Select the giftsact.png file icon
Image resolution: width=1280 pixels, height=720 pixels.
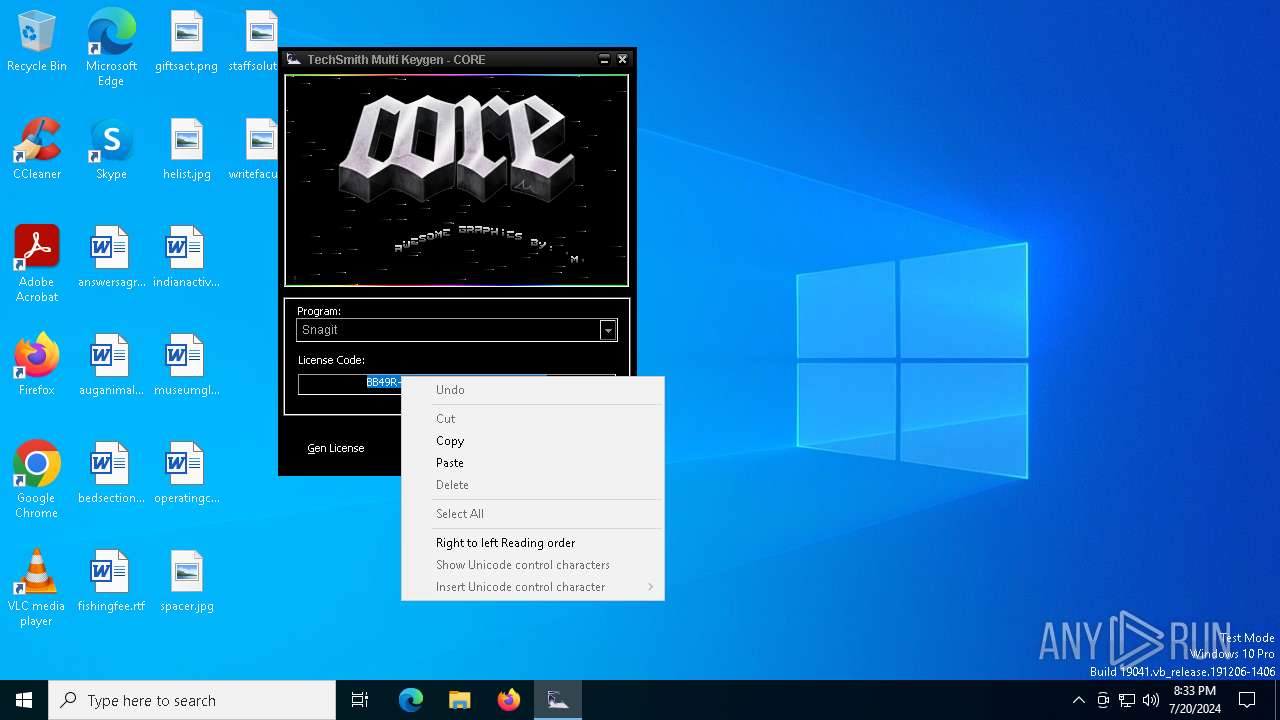[186, 40]
